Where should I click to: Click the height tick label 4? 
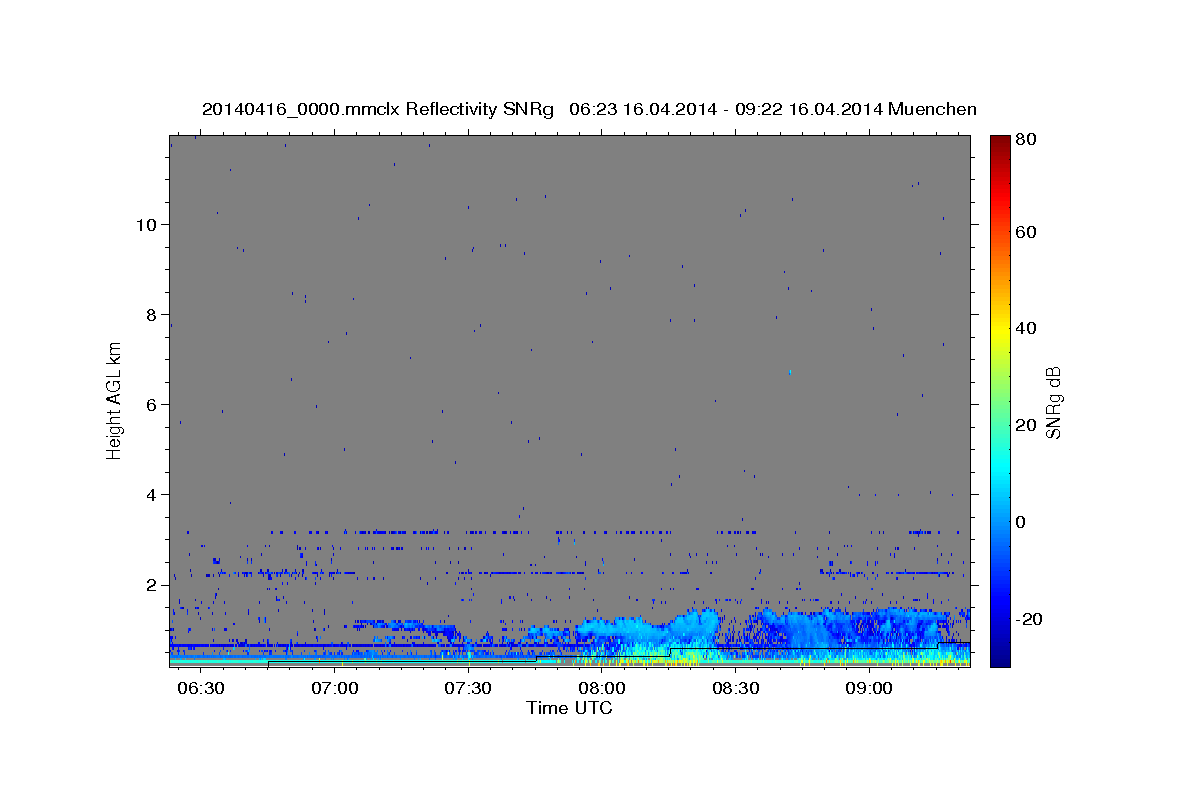coord(151,494)
